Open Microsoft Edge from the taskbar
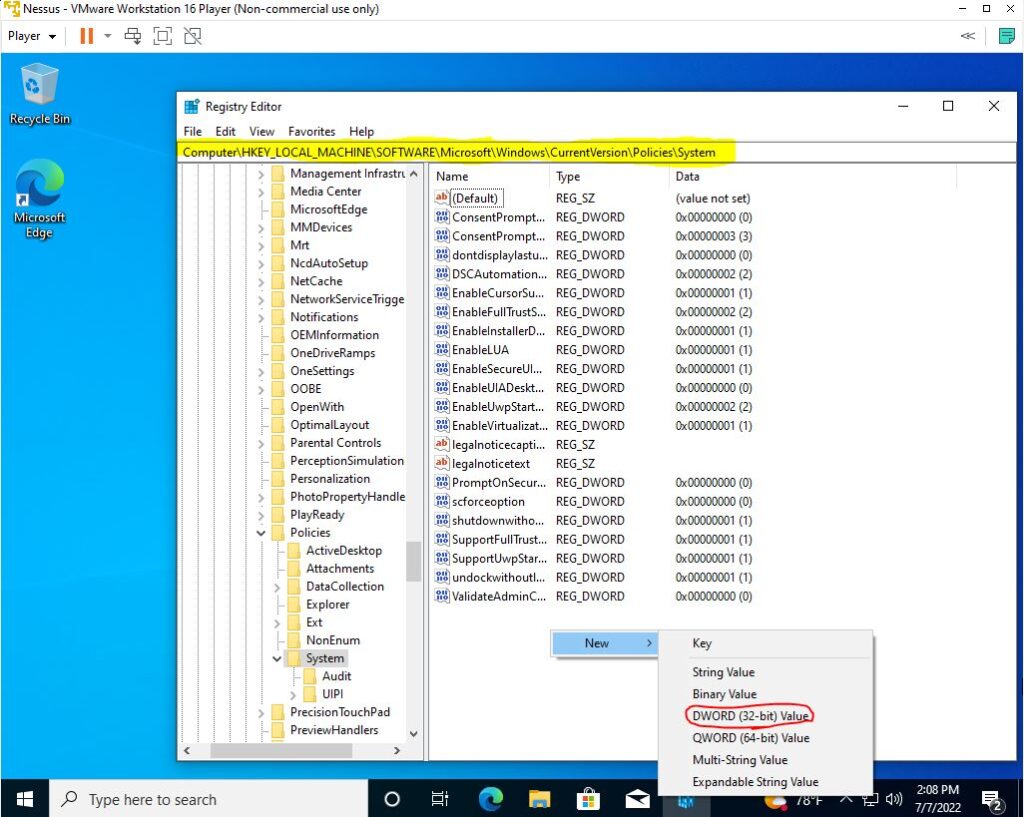The height and width of the screenshot is (817, 1024). (x=490, y=799)
